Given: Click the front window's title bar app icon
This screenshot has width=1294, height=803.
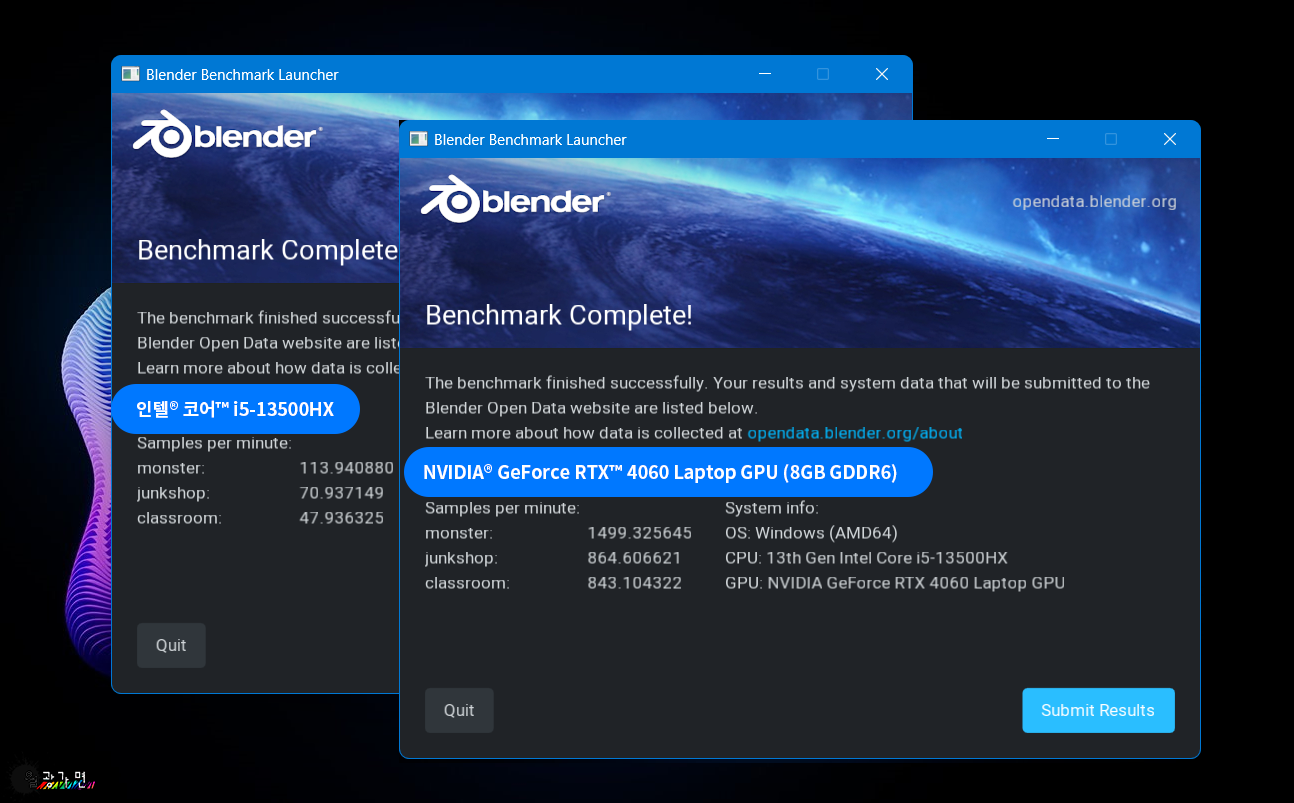Looking at the screenshot, I should pos(418,139).
